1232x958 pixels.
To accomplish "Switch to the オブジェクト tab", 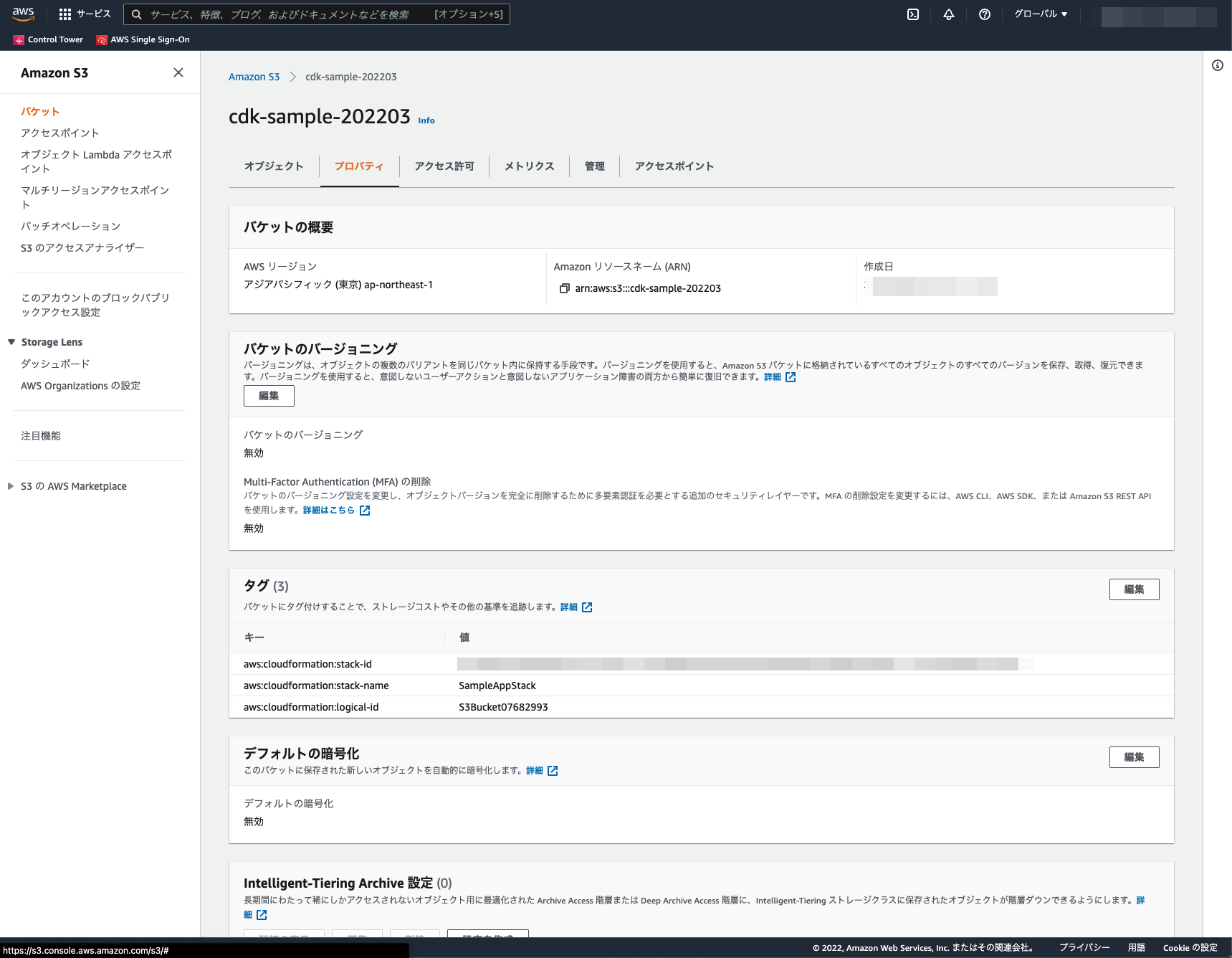I will tap(274, 166).
